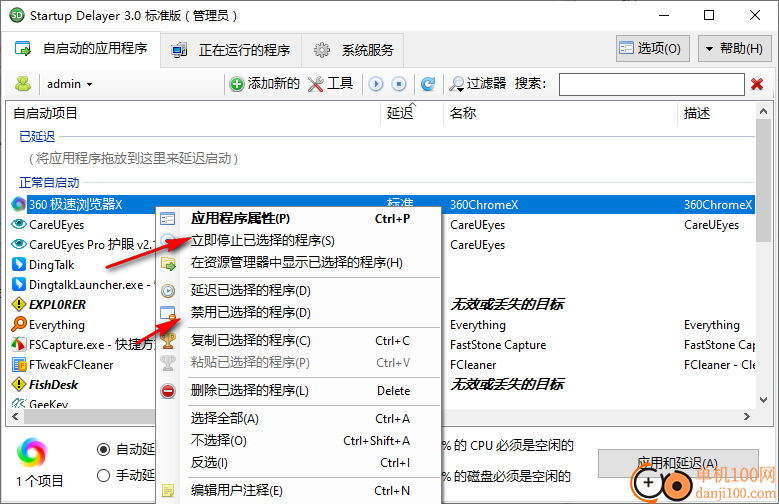Click the Everything search icon
Screen dimensions: 779x504
coord(19,324)
